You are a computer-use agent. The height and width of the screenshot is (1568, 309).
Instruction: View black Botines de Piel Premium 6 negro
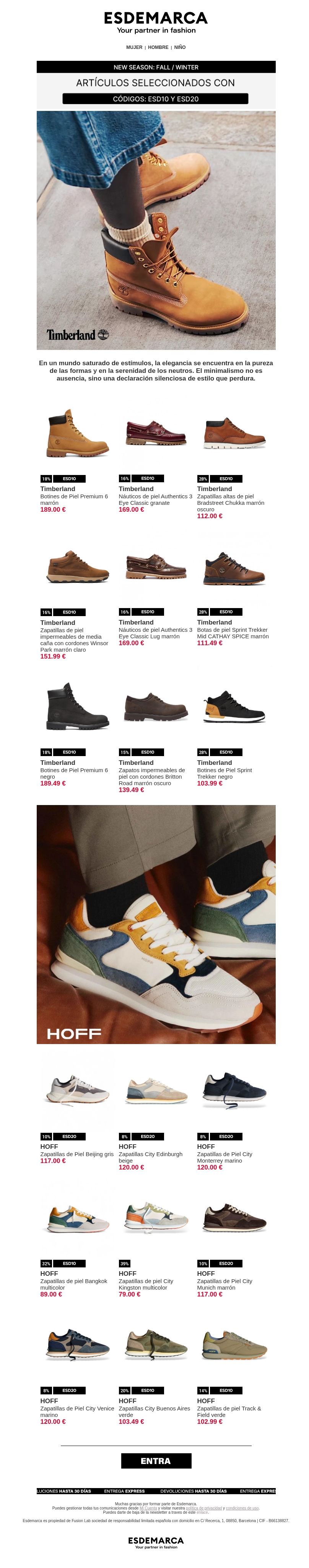(x=78, y=707)
